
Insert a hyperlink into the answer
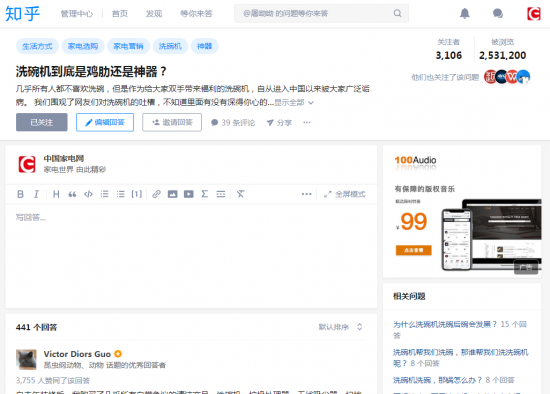point(156,194)
